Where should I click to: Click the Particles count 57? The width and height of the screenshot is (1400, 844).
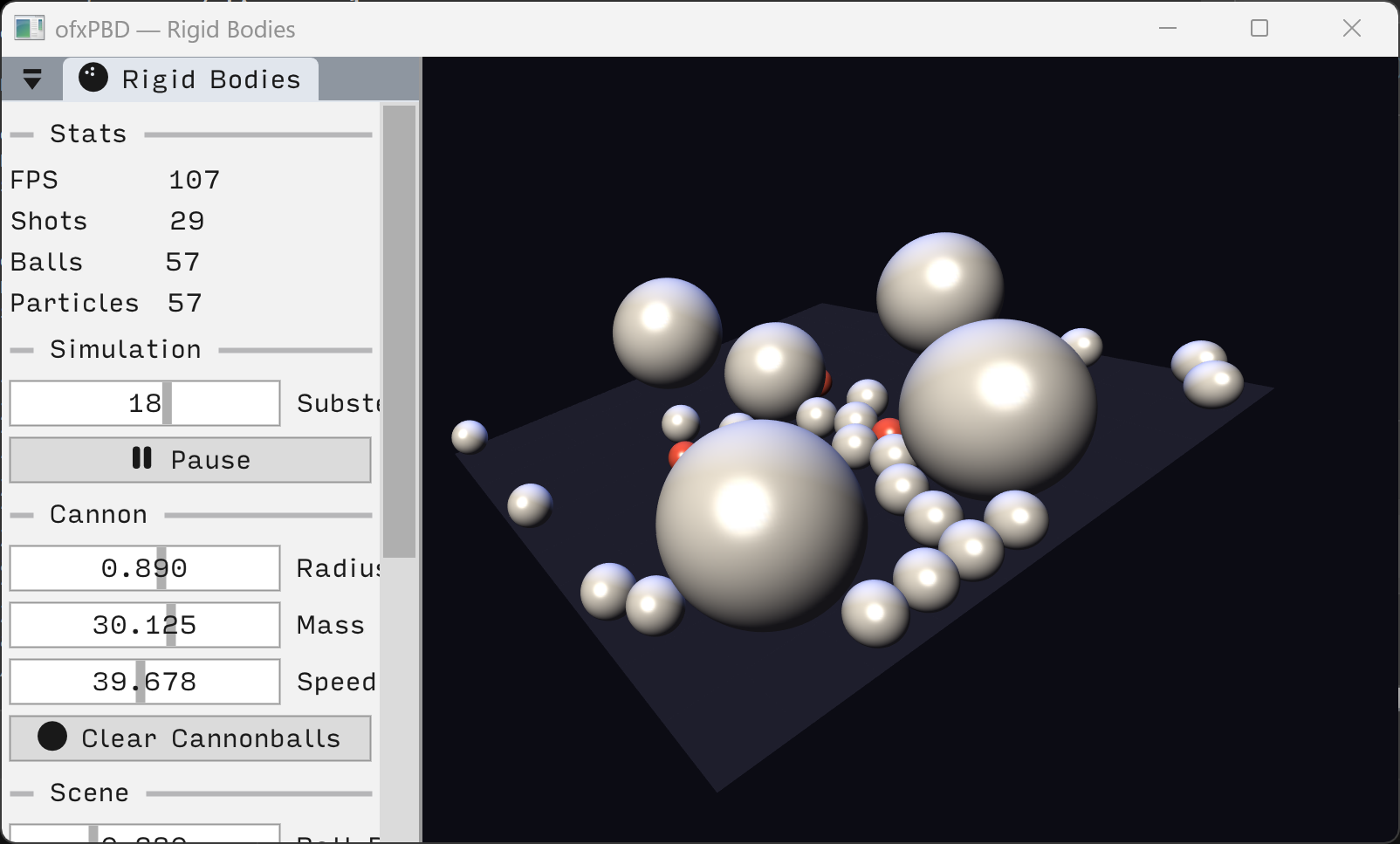184,303
